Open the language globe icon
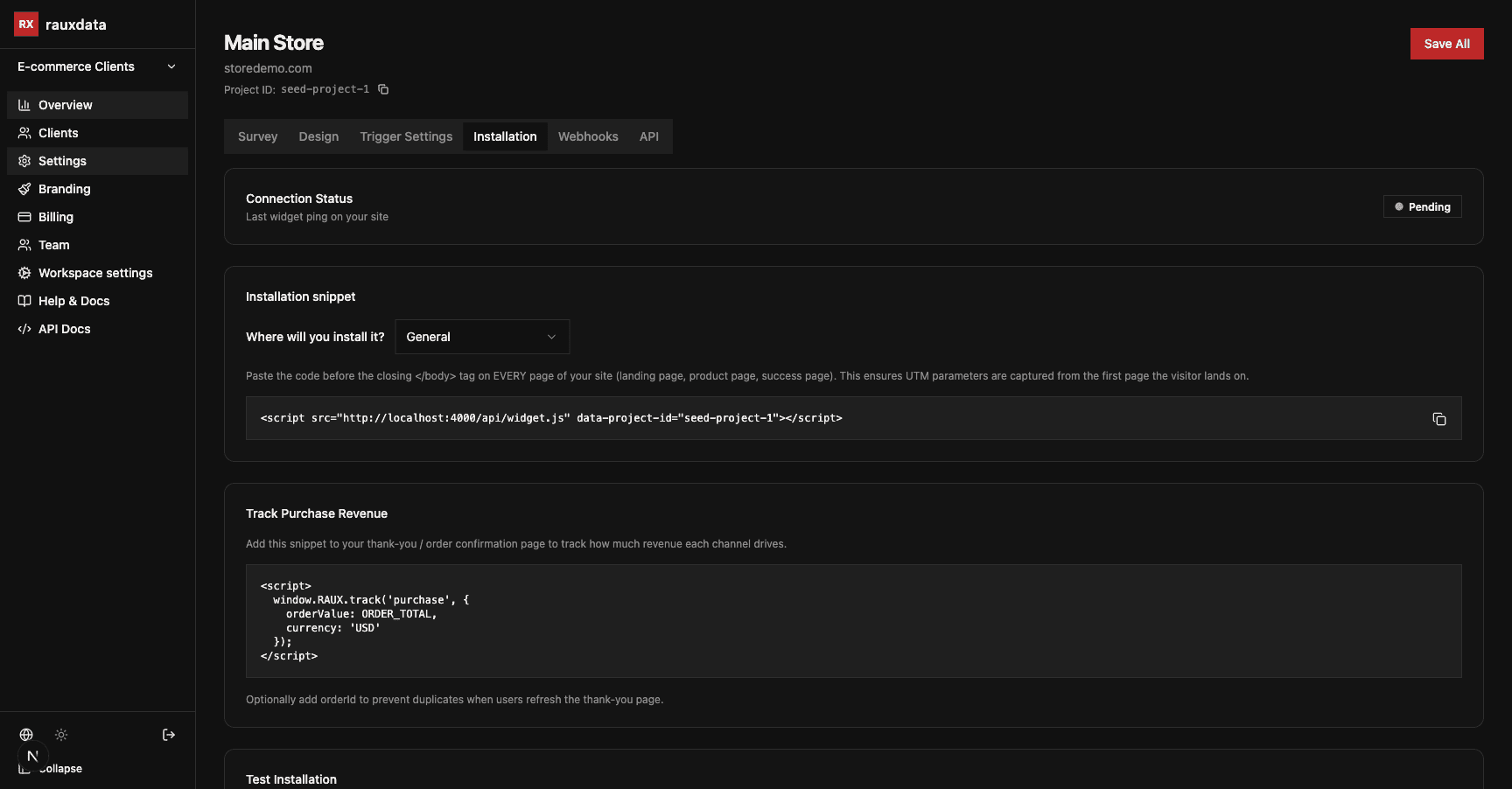 pos(26,735)
